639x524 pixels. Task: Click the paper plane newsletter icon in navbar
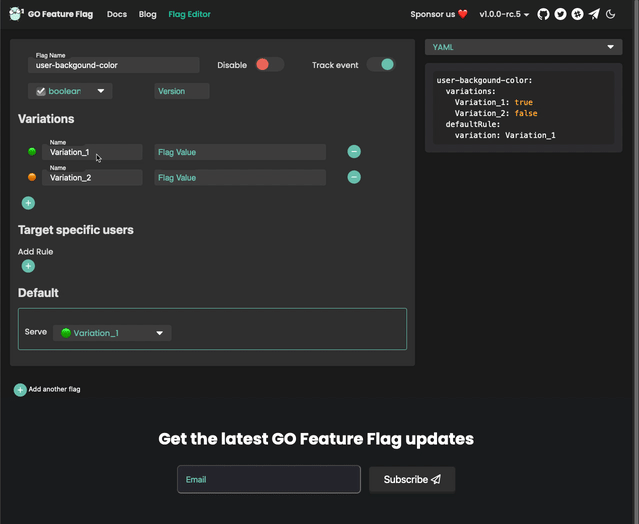pyautogui.click(x=594, y=14)
